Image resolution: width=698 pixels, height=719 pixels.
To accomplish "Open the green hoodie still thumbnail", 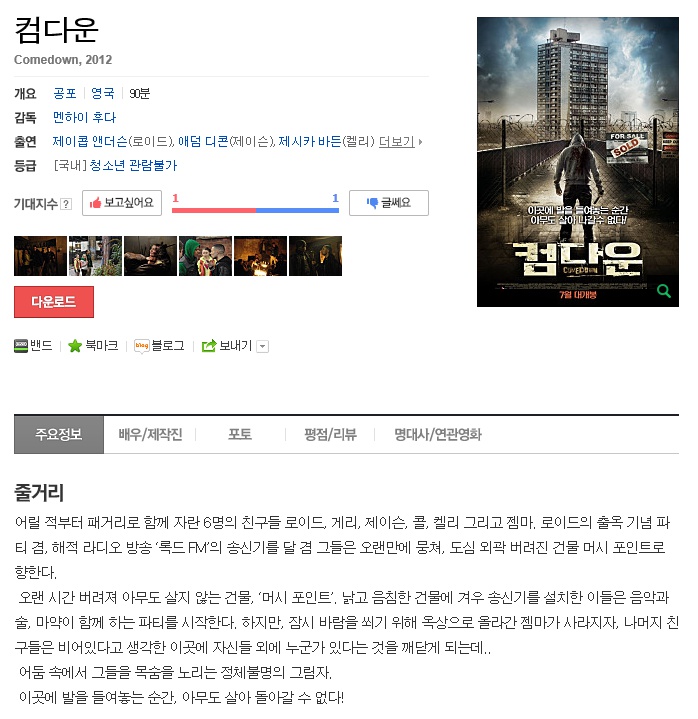I will click(205, 256).
